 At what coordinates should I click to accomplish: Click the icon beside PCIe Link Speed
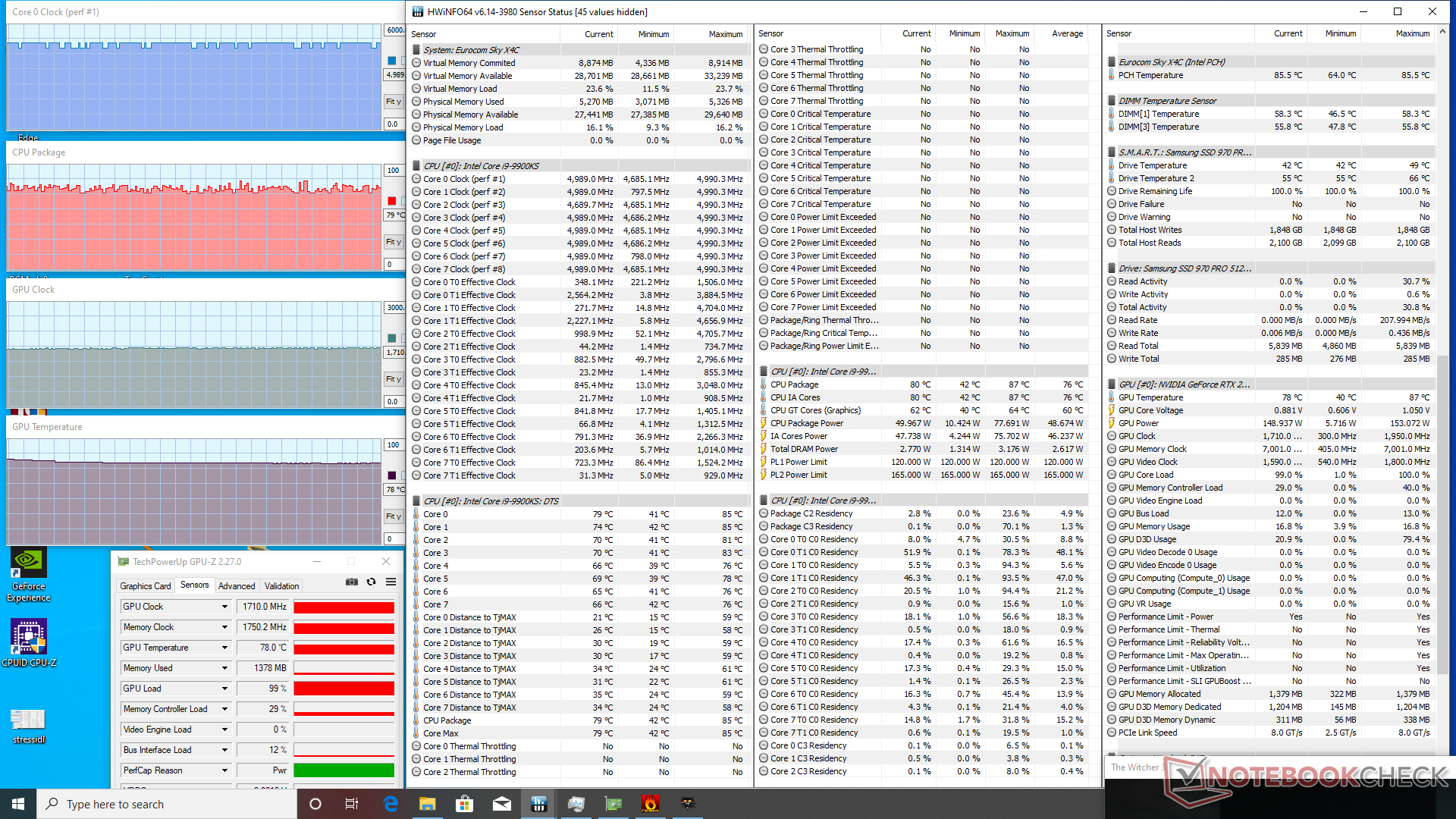tap(1111, 733)
